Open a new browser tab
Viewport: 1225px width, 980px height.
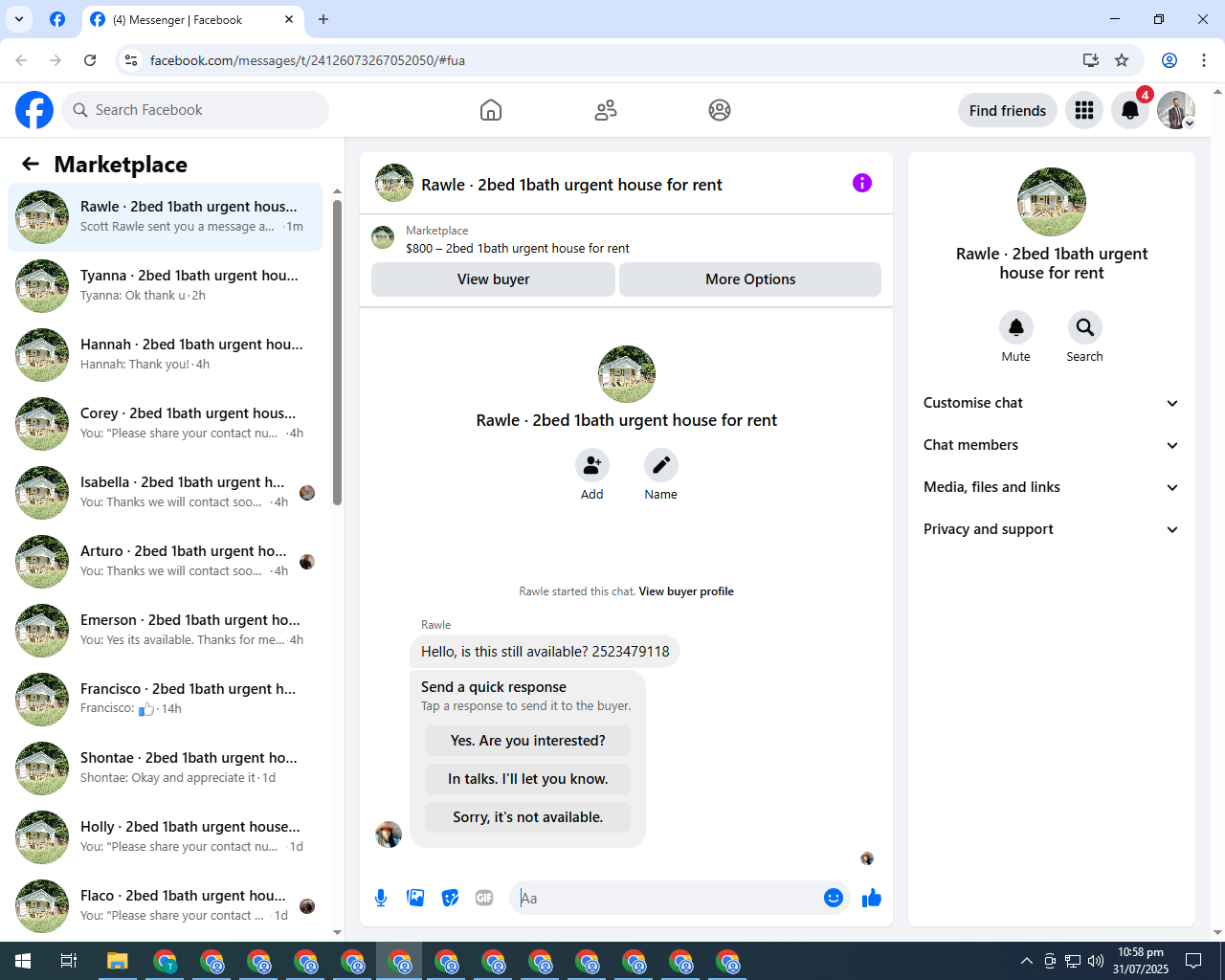point(323,19)
